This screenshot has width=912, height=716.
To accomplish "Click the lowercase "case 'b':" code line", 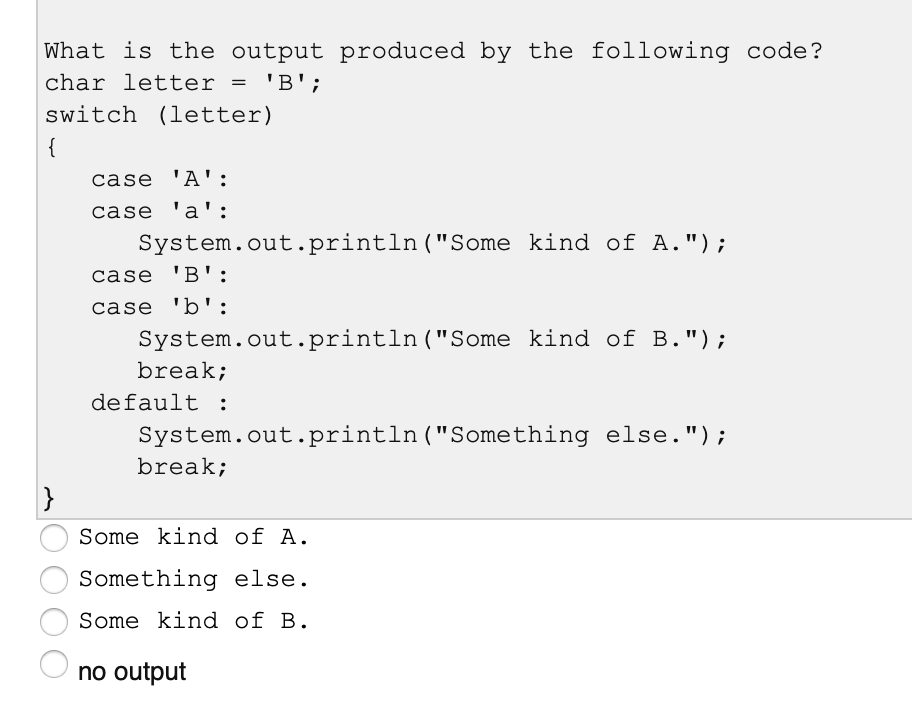I will (160, 307).
